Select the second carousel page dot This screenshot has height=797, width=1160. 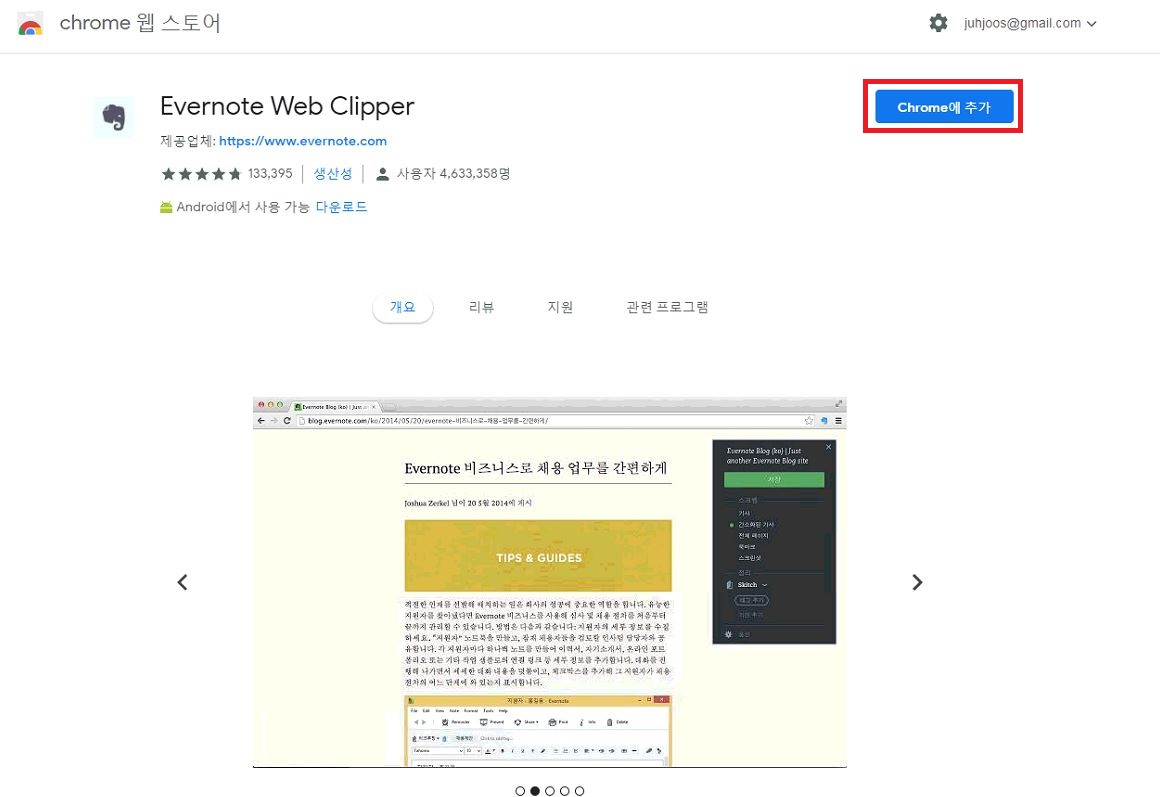535,791
